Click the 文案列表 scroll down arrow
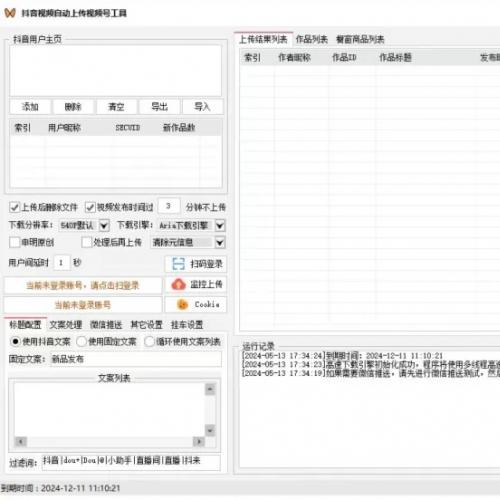 210,430
